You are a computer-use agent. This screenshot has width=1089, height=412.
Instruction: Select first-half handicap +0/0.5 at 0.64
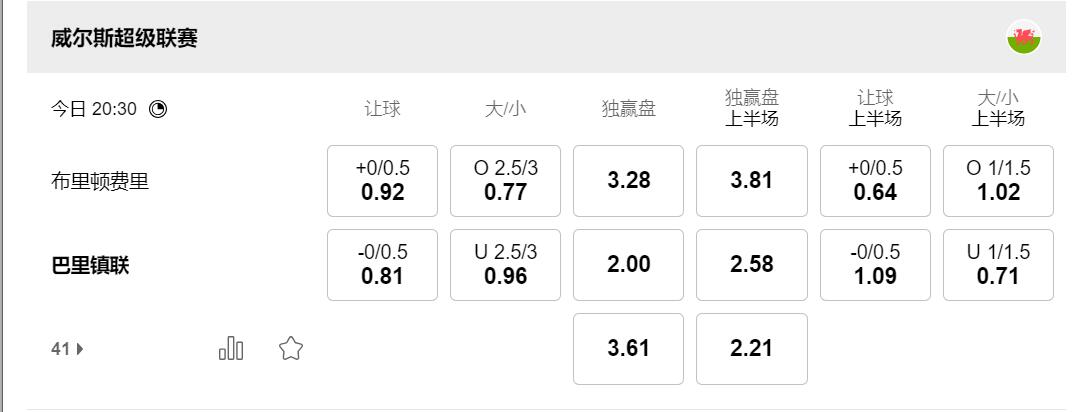pos(875,181)
